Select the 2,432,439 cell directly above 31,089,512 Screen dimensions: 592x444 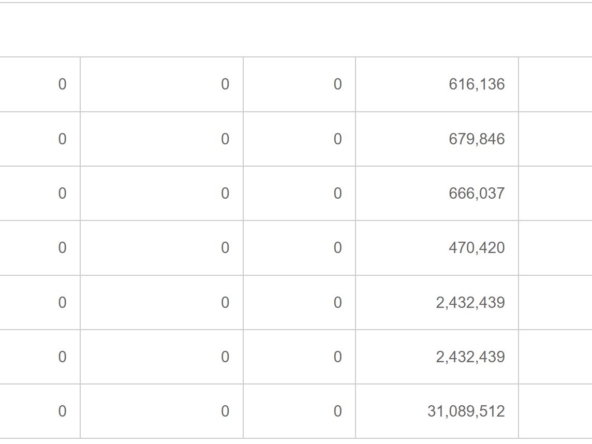pos(437,357)
